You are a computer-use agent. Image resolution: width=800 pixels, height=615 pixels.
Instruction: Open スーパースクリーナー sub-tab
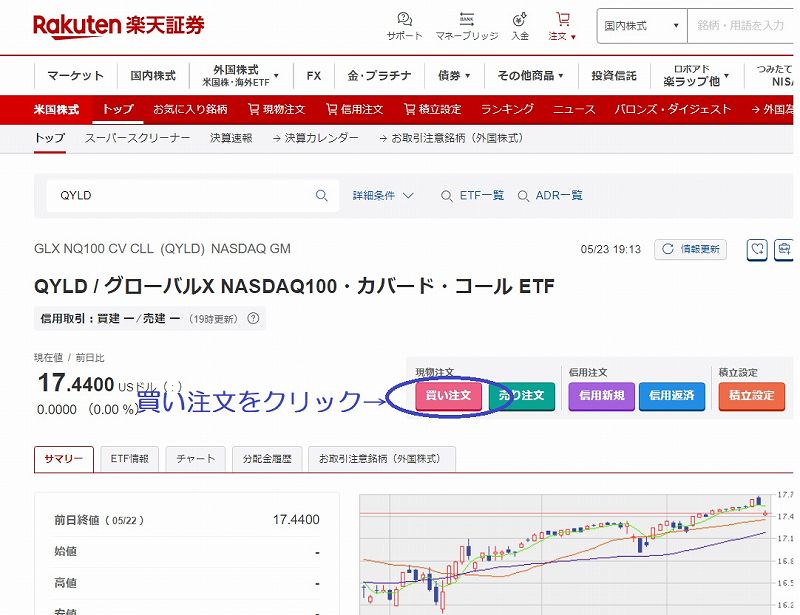click(137, 138)
